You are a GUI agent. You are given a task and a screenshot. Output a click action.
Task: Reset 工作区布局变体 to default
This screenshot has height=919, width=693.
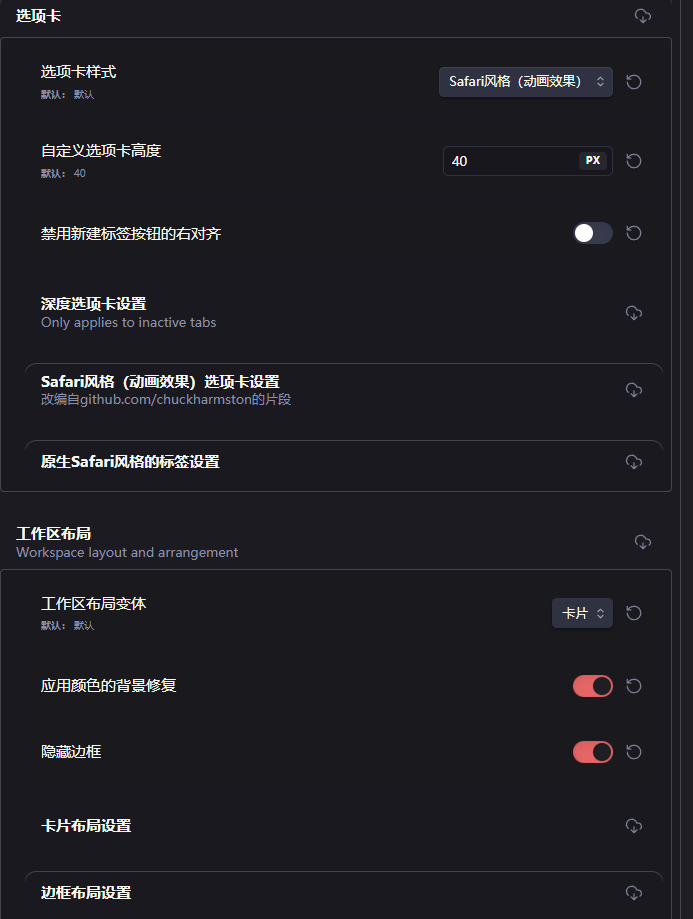click(x=633, y=613)
